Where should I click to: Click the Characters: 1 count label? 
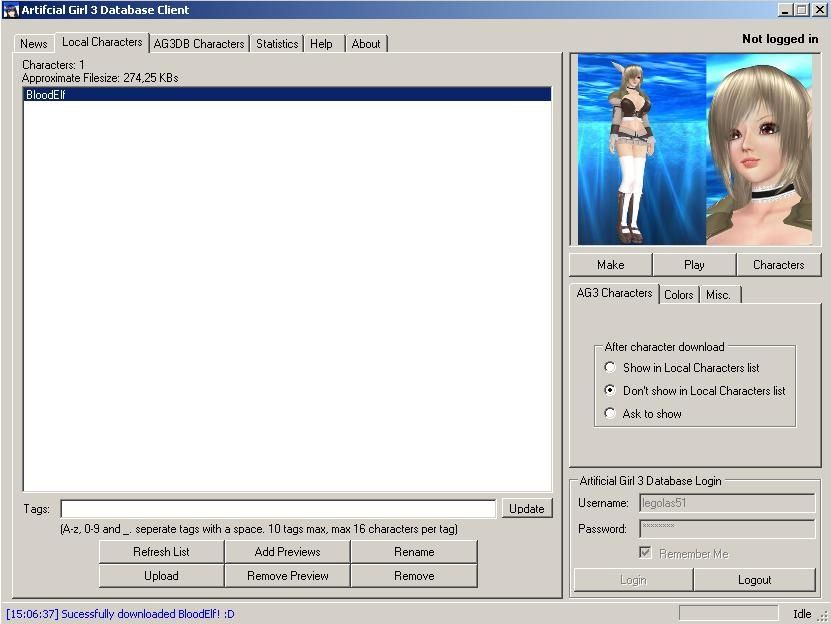[x=53, y=65]
